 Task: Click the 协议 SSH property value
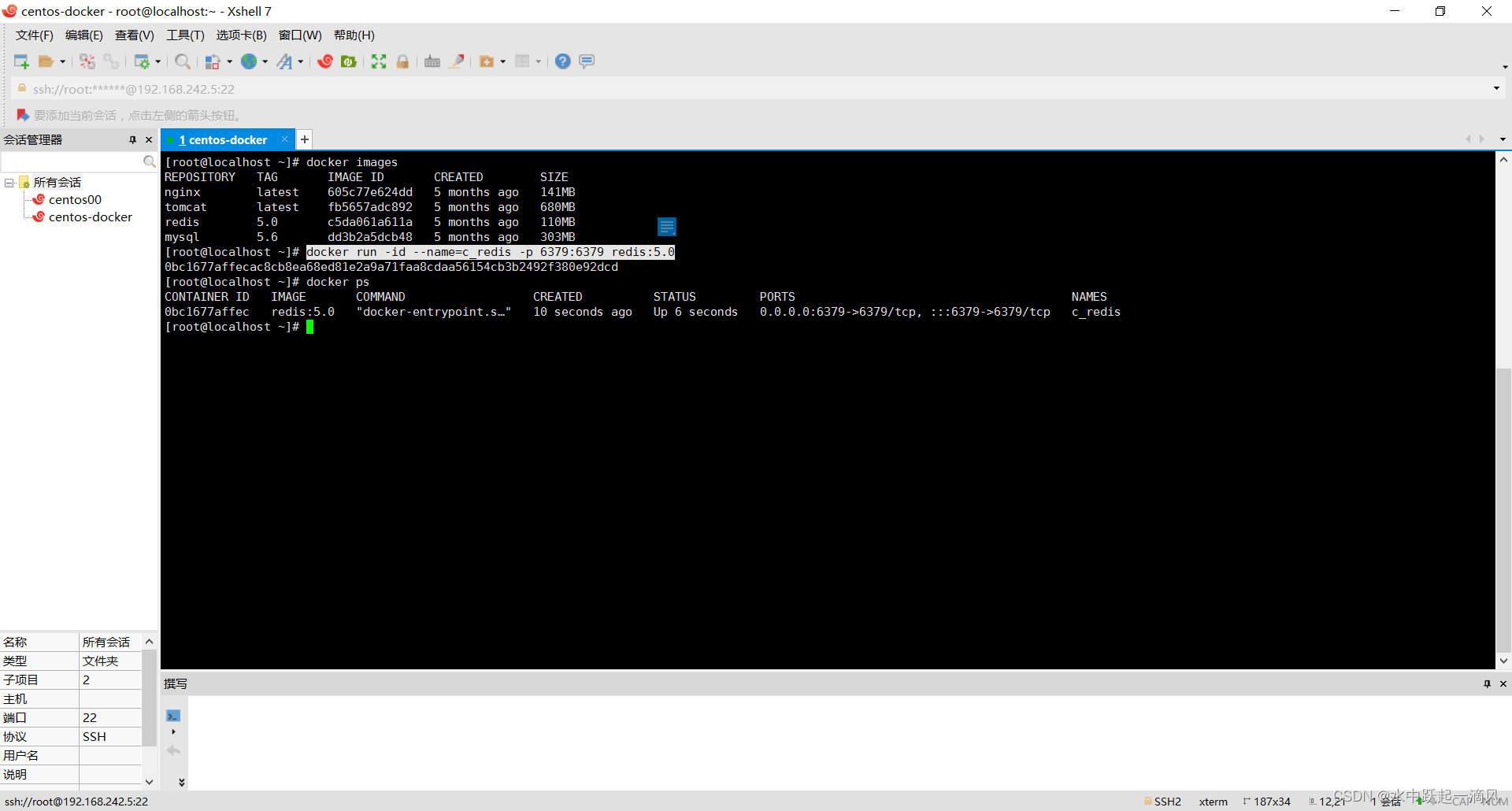[x=110, y=737]
